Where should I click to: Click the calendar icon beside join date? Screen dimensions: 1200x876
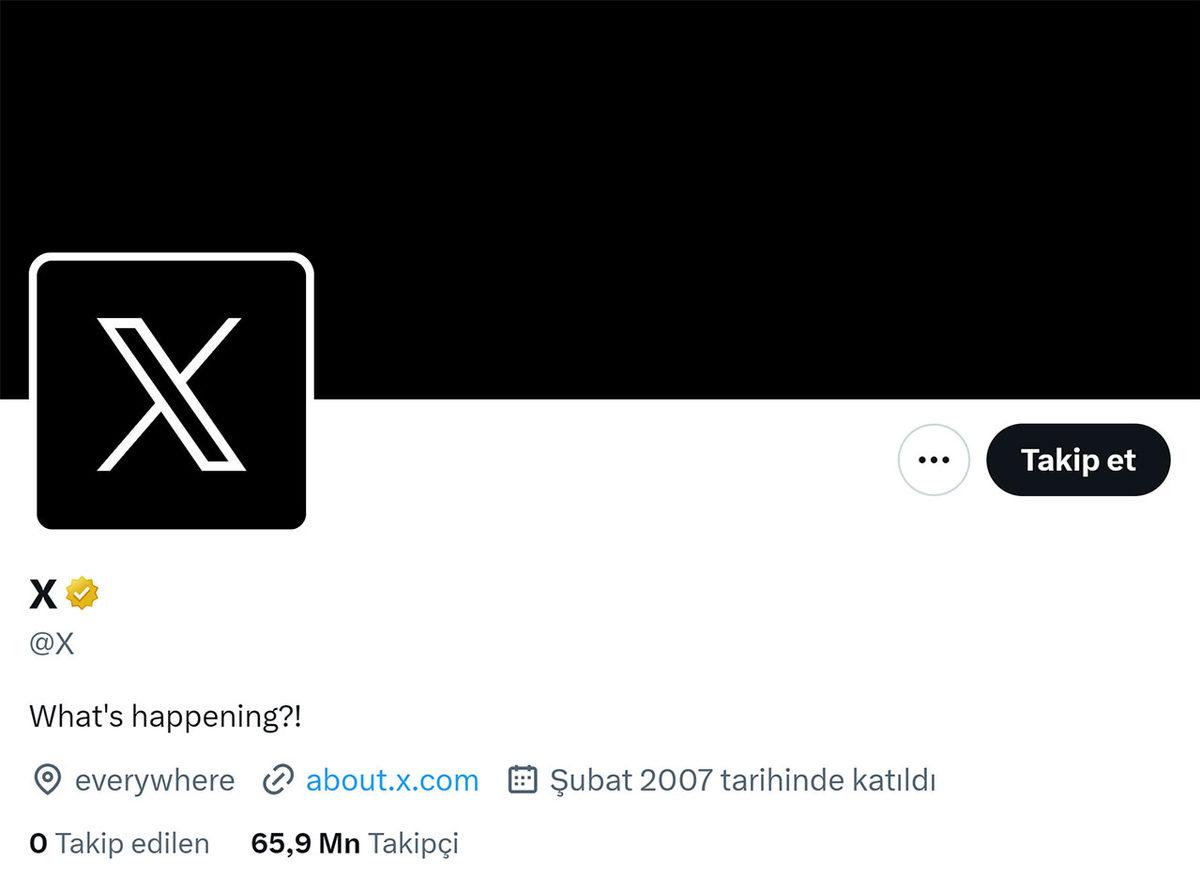click(523, 780)
